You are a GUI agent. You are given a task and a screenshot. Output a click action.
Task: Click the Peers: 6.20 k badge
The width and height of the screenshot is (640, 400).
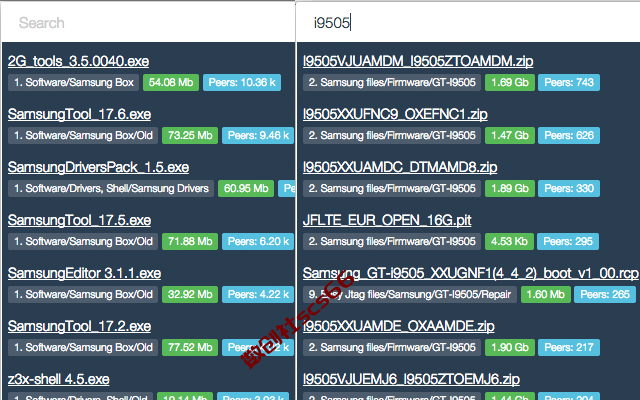[258, 242]
